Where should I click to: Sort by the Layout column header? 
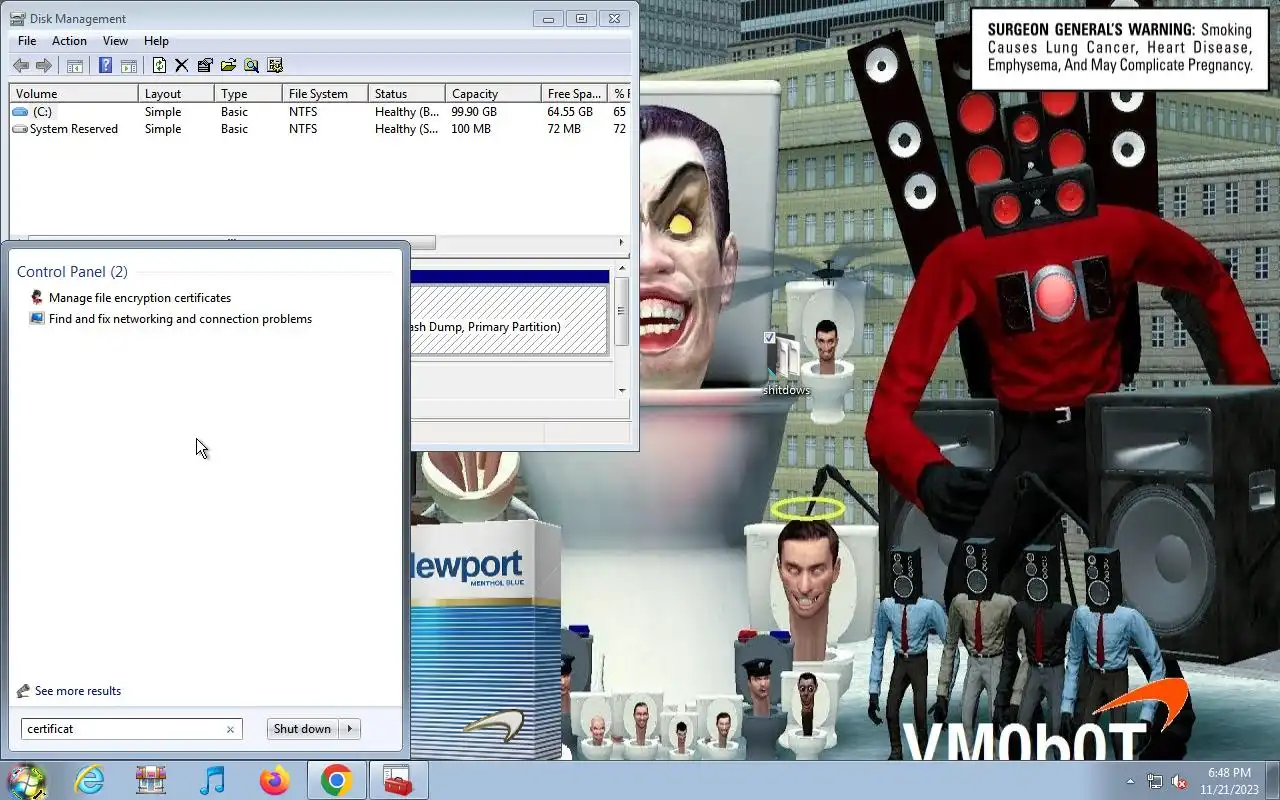(176, 94)
